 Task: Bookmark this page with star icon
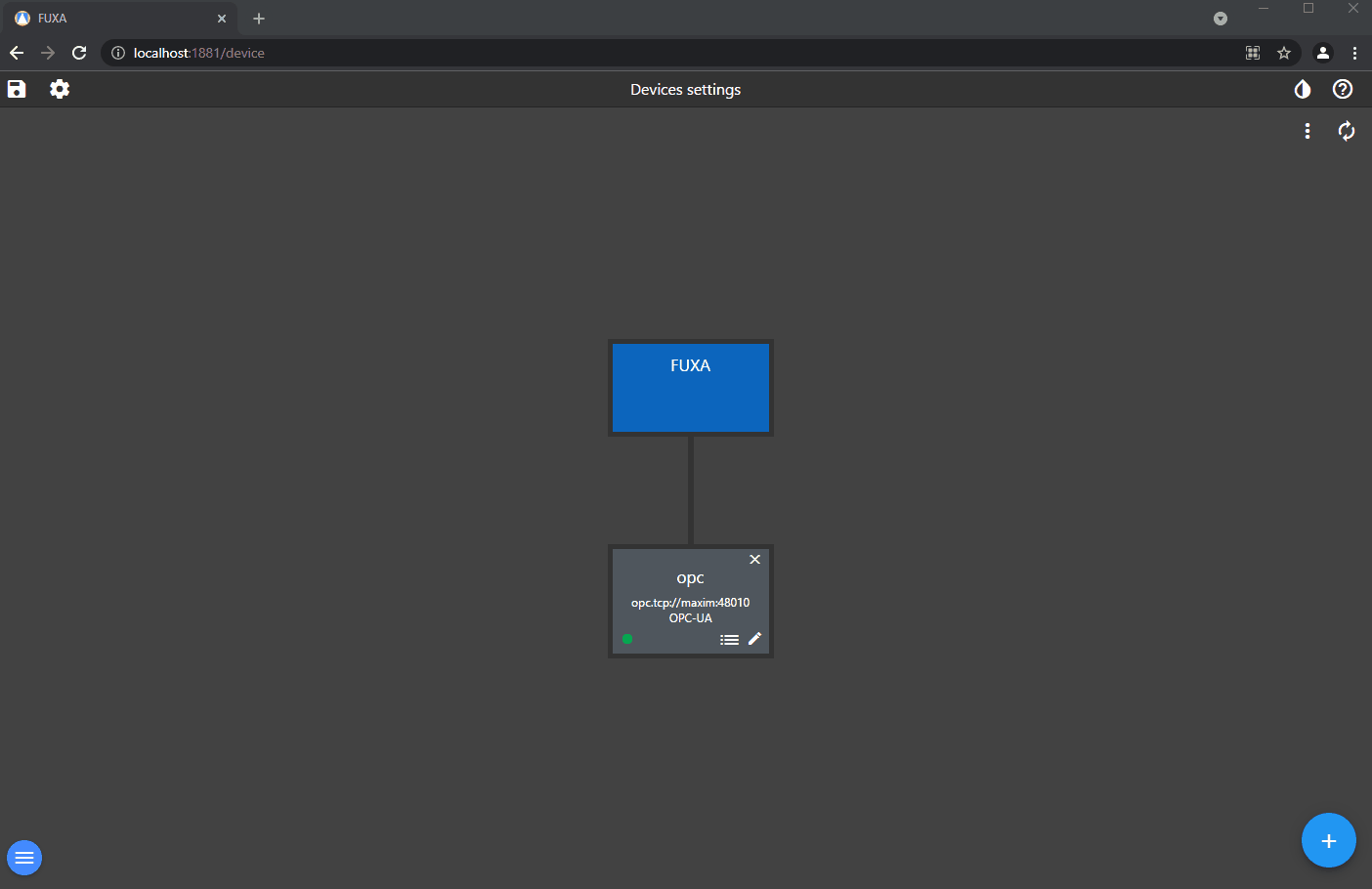[1284, 53]
